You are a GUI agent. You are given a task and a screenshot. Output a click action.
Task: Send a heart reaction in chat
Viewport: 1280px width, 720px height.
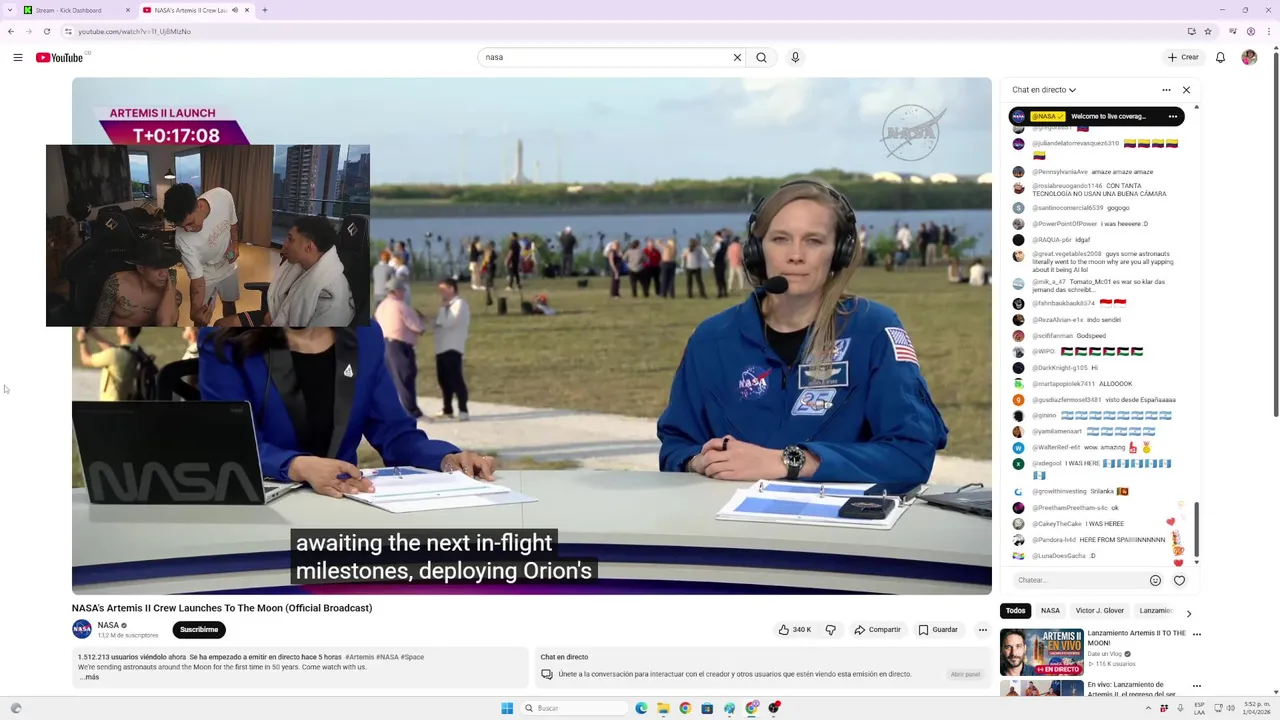1179,580
